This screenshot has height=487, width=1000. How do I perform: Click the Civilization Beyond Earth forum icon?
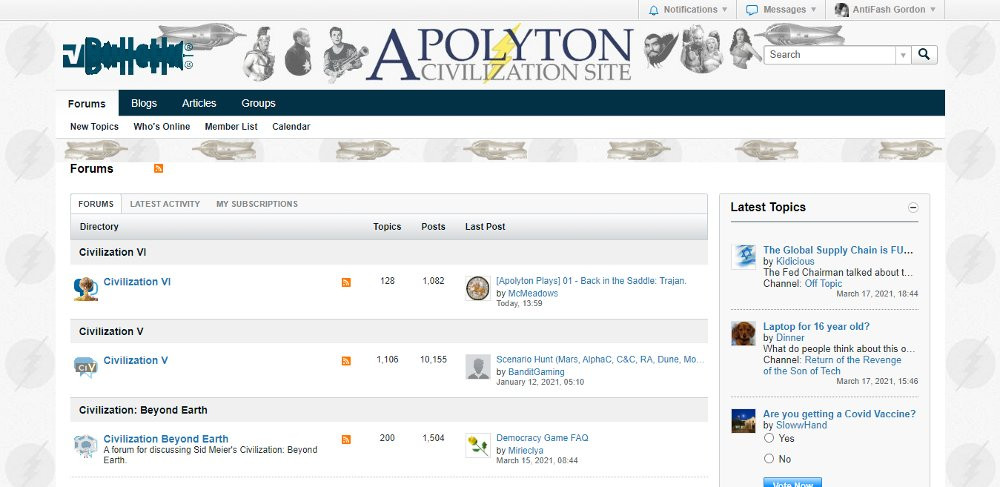(85, 446)
